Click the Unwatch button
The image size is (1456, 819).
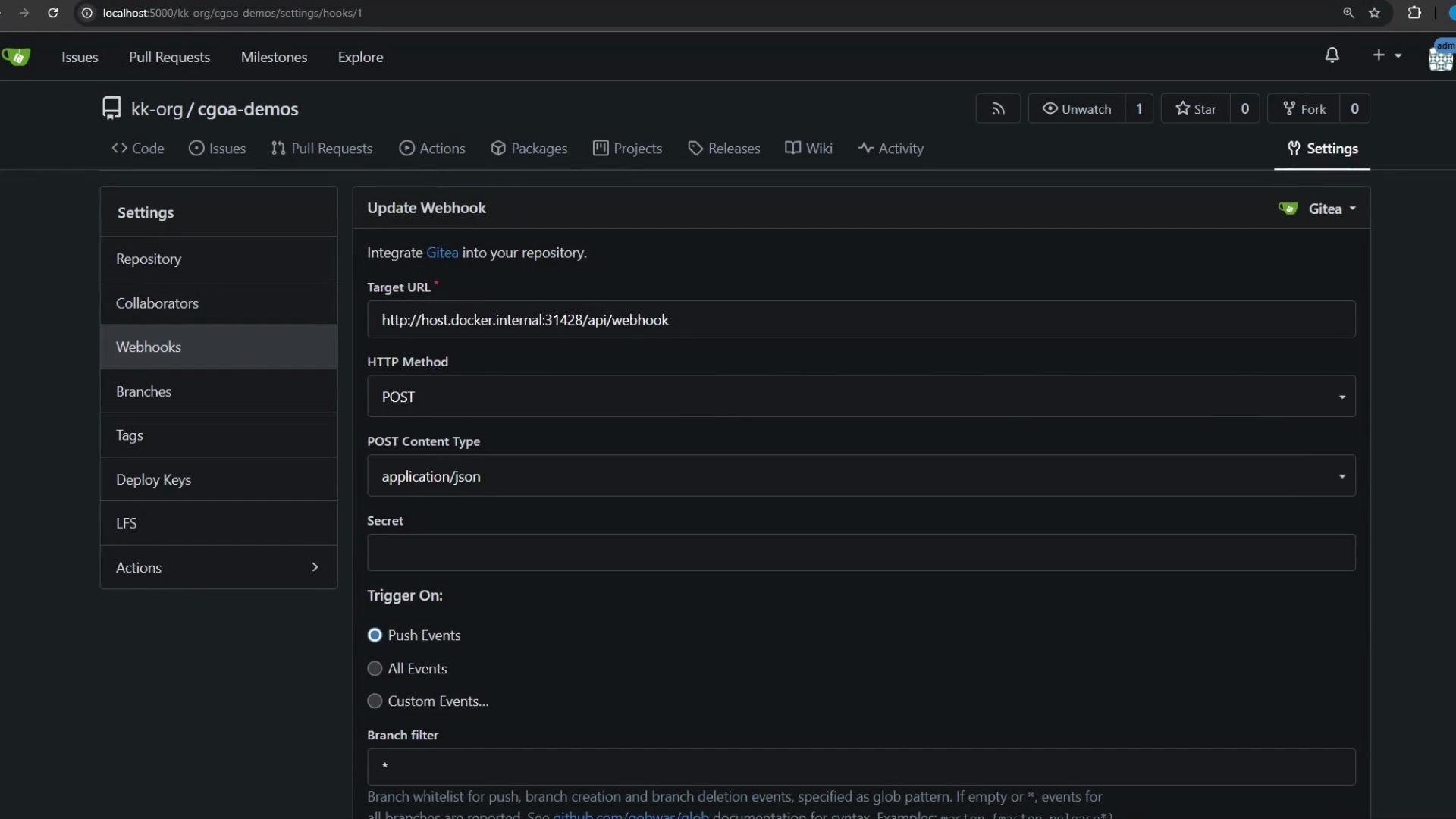pos(1077,108)
